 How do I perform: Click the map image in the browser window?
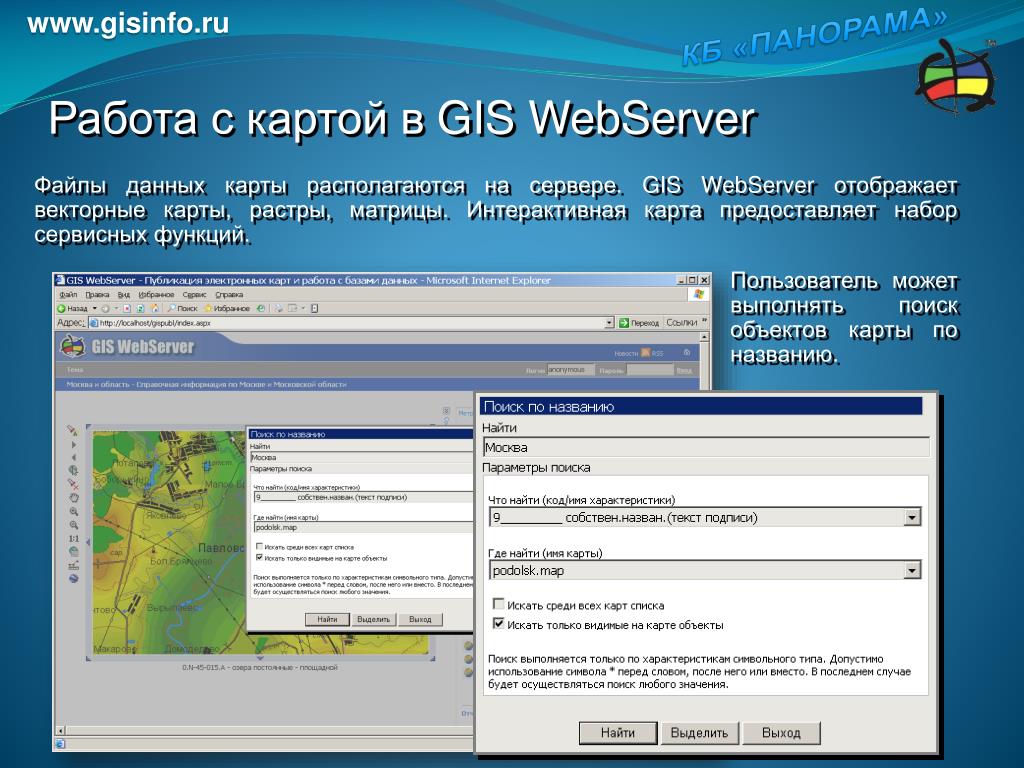tap(170, 542)
